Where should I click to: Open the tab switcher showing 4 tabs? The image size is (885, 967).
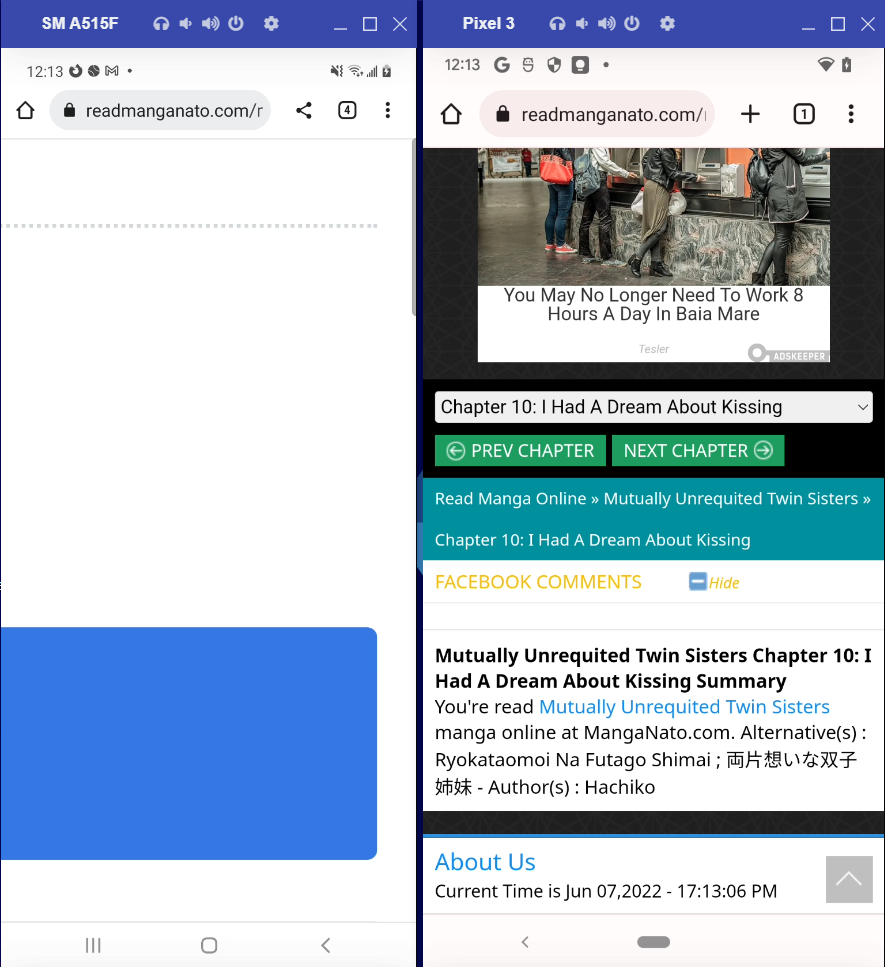[x=347, y=111]
